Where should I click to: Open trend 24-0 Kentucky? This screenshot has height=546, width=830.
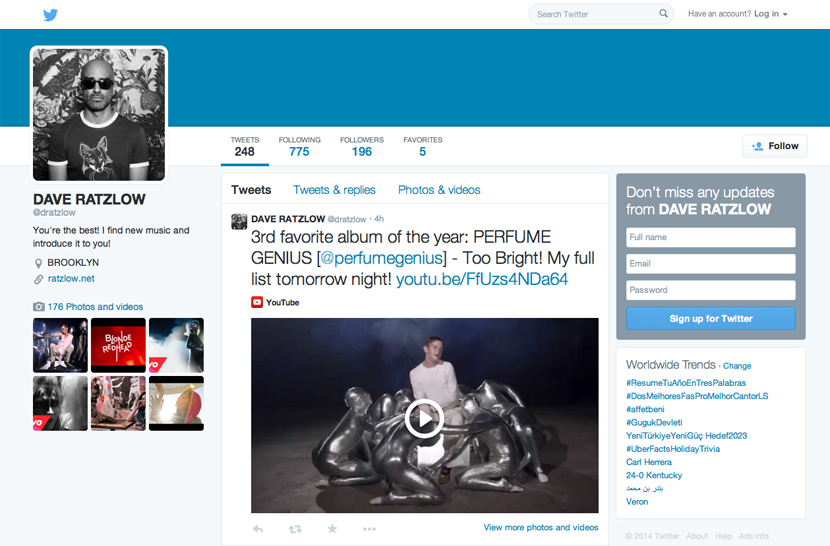tap(654, 476)
